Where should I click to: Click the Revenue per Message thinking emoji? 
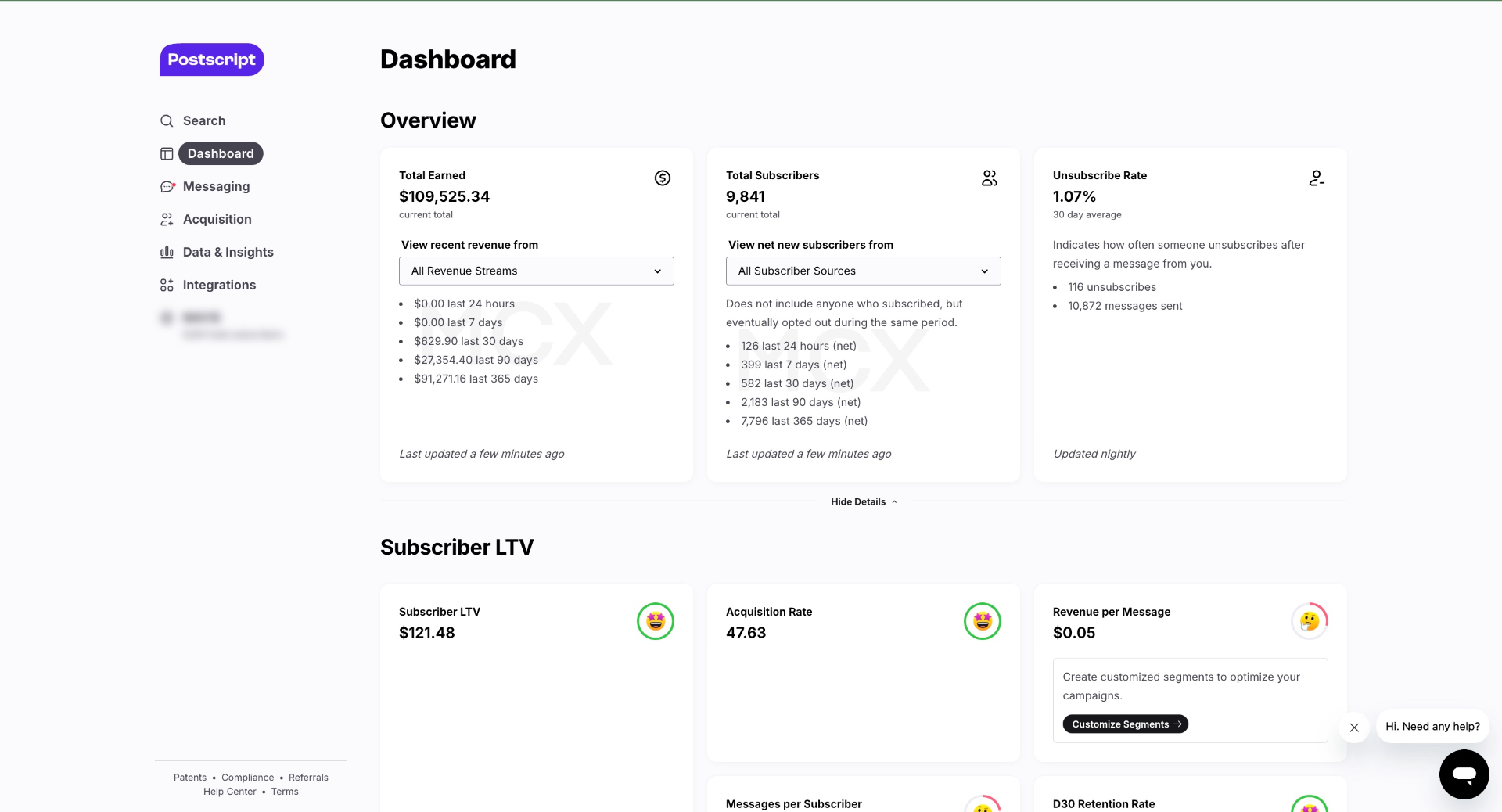(x=1310, y=621)
